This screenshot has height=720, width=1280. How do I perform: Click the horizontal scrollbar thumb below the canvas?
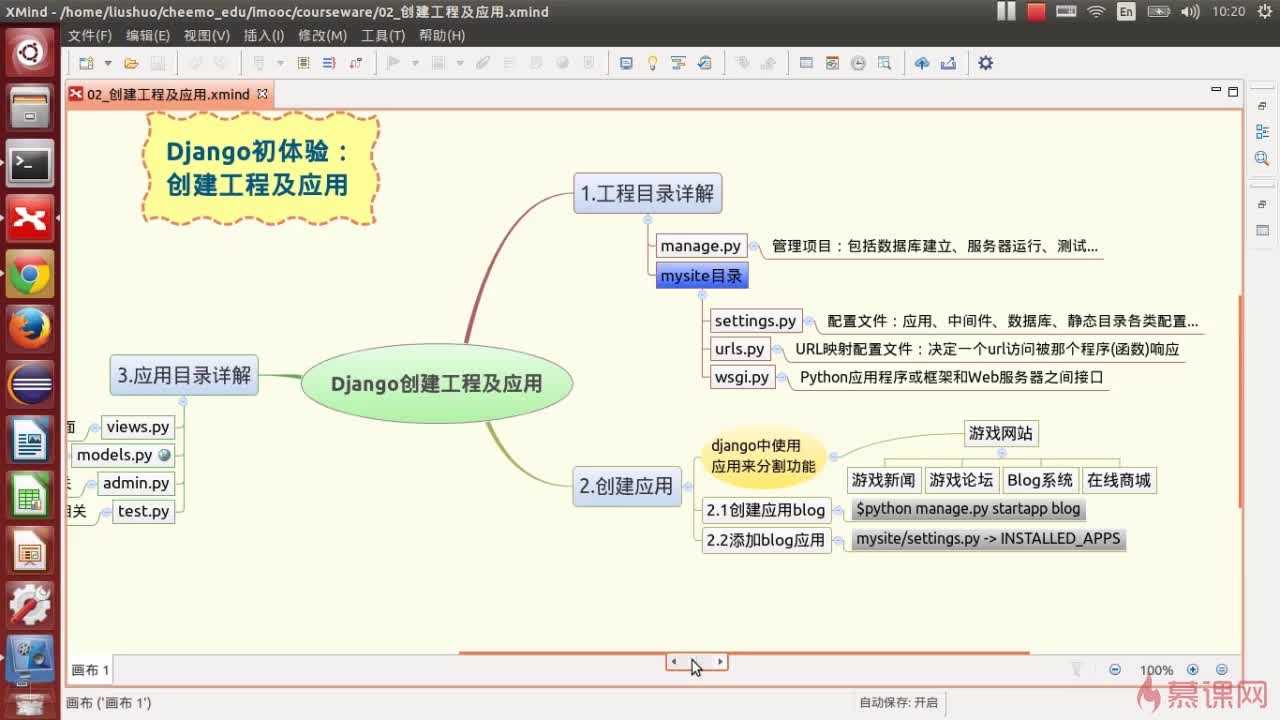[698, 662]
